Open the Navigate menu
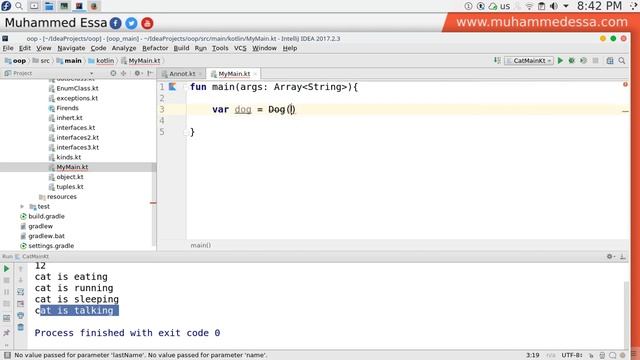640x360 pixels. click(x=71, y=48)
